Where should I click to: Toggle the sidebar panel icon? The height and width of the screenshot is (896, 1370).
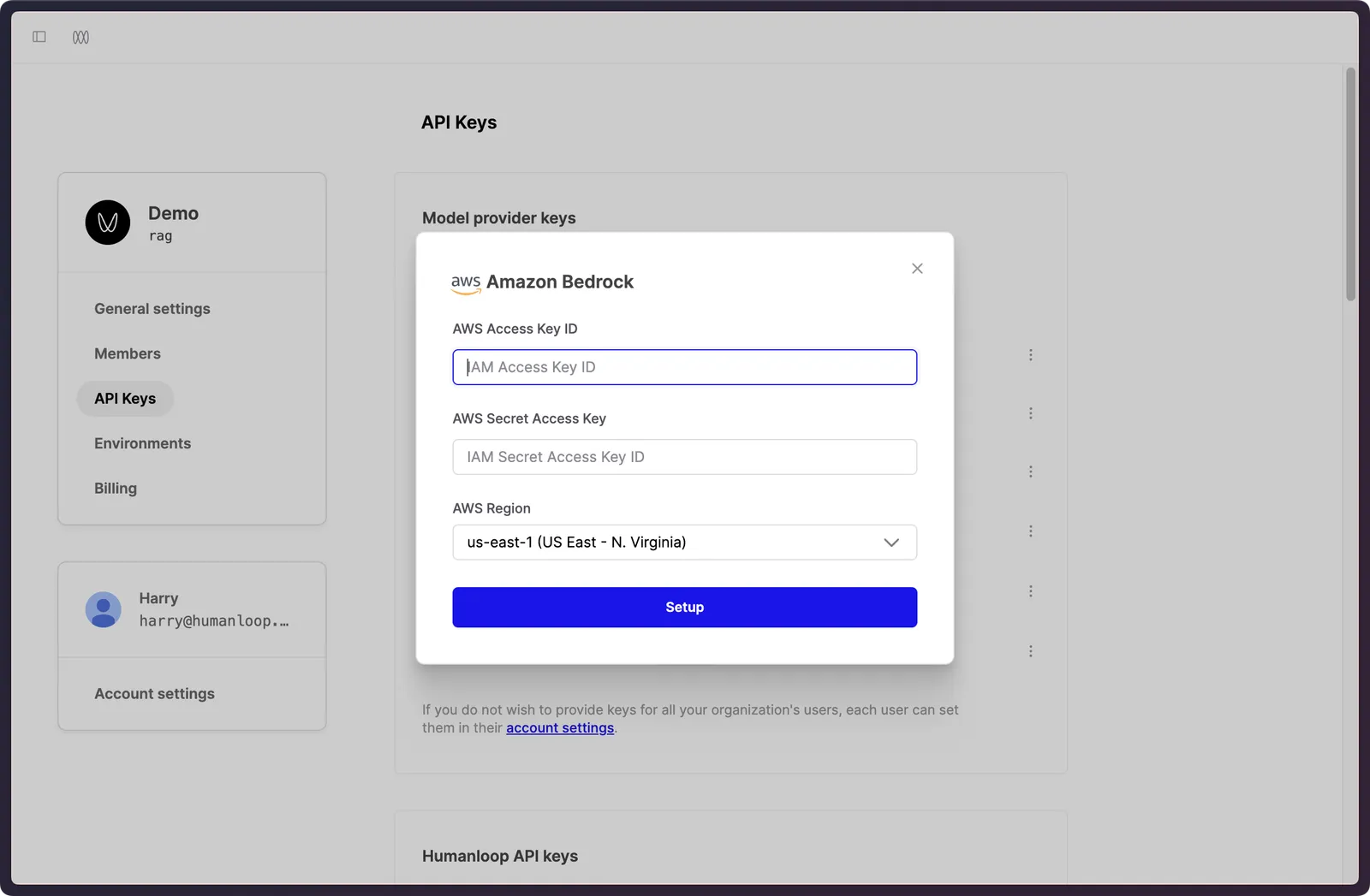[39, 37]
